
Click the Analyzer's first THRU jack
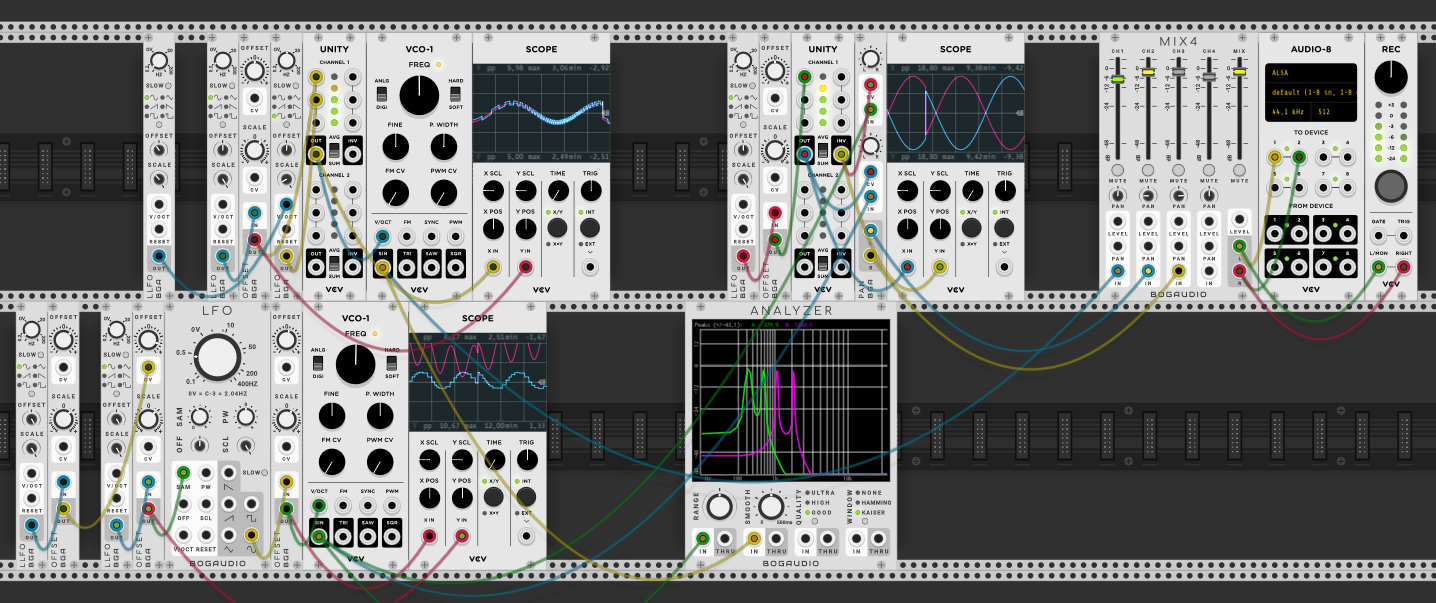click(x=725, y=541)
